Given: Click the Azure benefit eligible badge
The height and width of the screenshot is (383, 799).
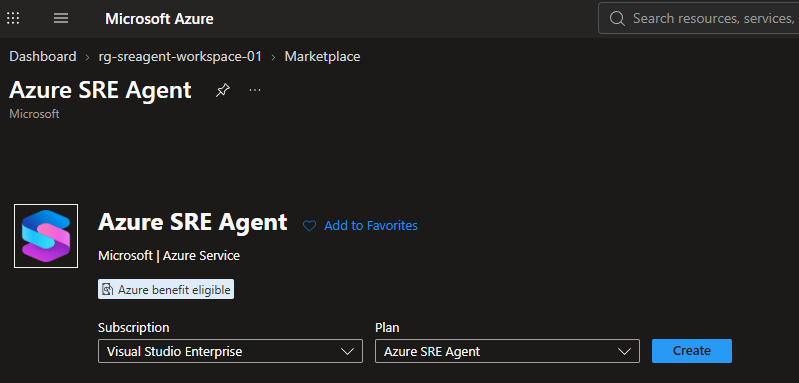Looking at the screenshot, I should click(x=166, y=289).
